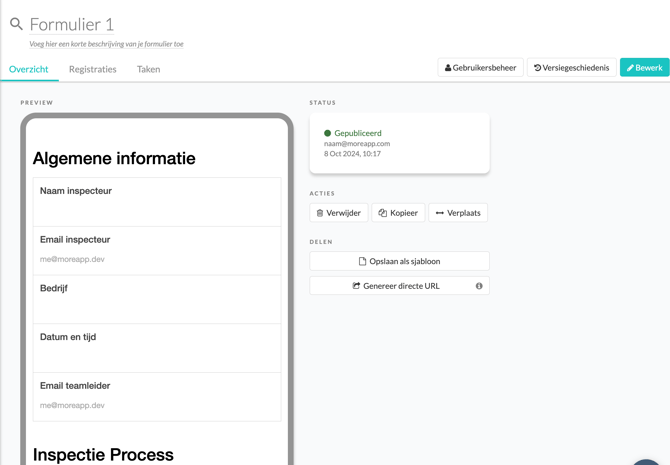
Task: Duplicate the form using Kopieer
Action: 398,213
